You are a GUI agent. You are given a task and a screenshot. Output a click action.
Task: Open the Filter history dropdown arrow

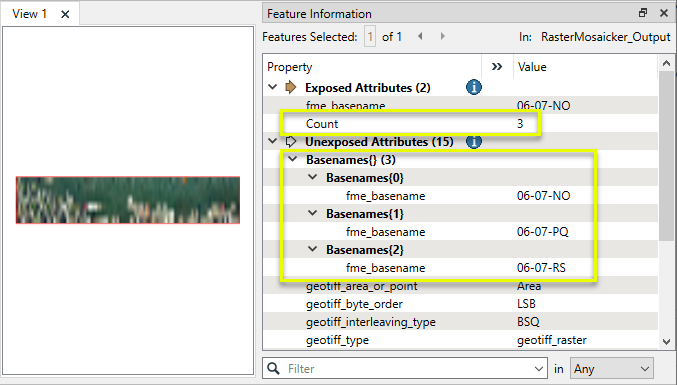(538, 369)
